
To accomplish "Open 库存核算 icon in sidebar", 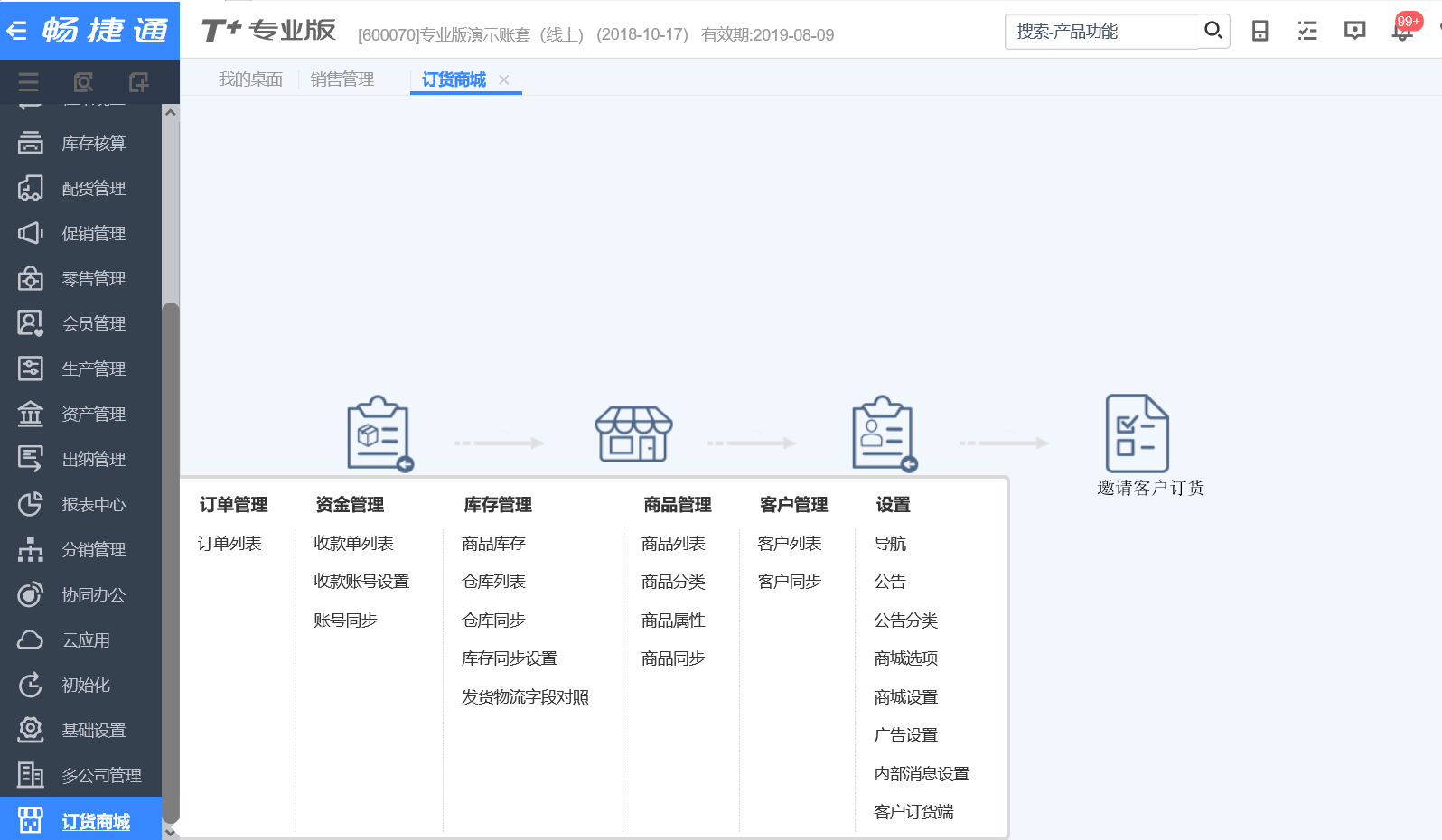I will point(31,143).
